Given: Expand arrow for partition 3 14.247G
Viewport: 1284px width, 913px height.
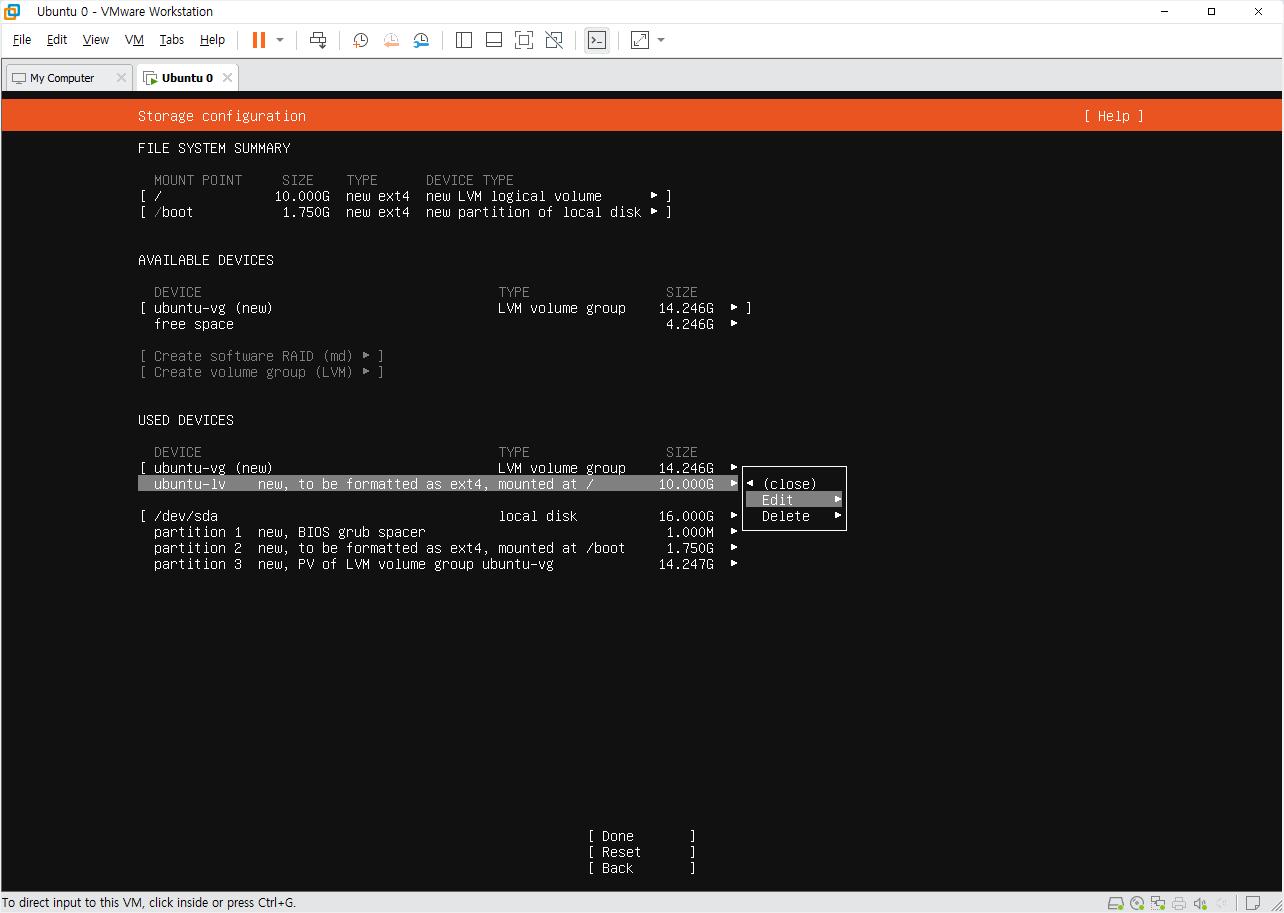Looking at the screenshot, I should (x=734, y=564).
